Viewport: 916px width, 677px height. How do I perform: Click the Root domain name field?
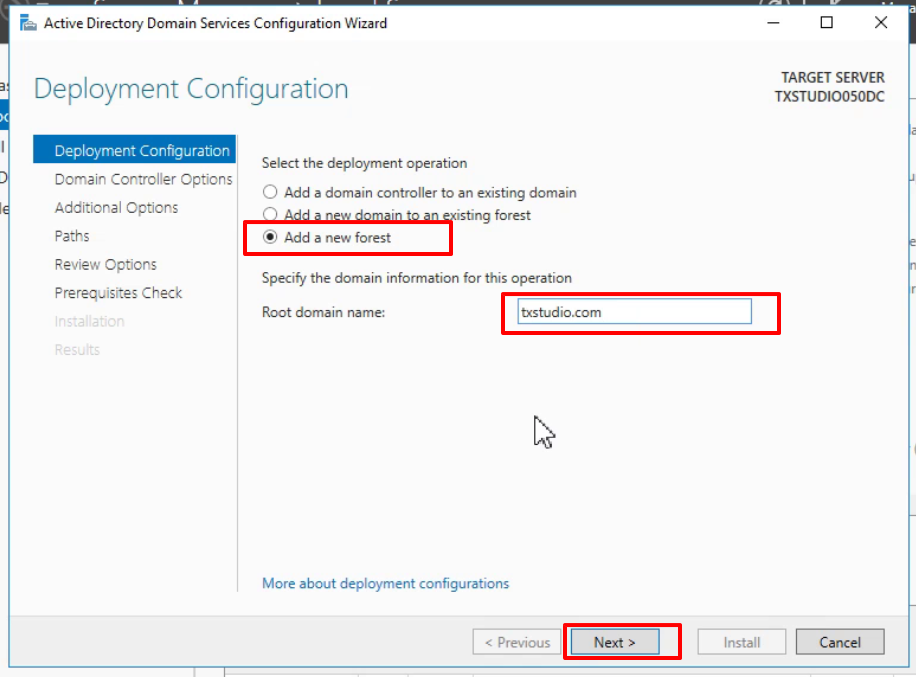634,312
